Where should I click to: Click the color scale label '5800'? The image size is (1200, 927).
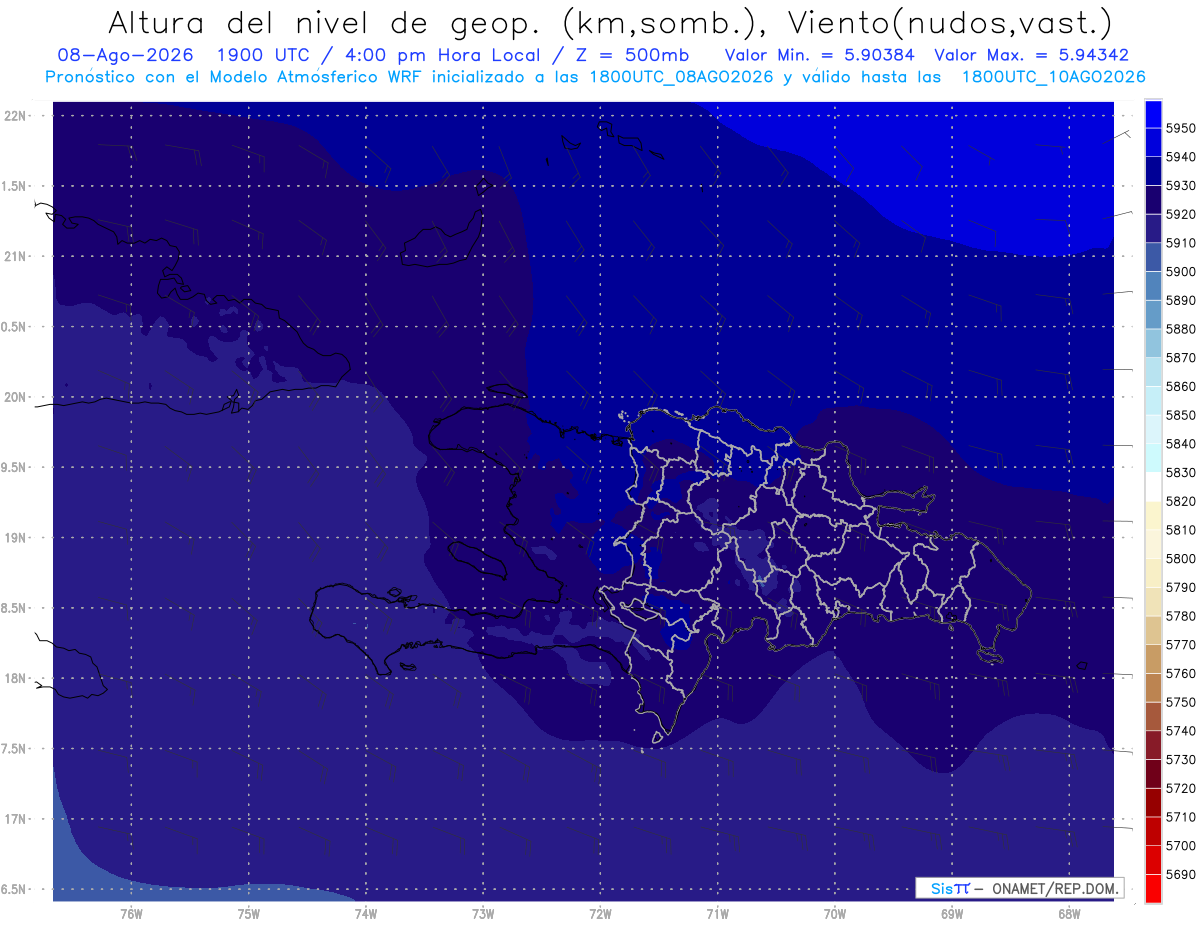pos(1181,559)
